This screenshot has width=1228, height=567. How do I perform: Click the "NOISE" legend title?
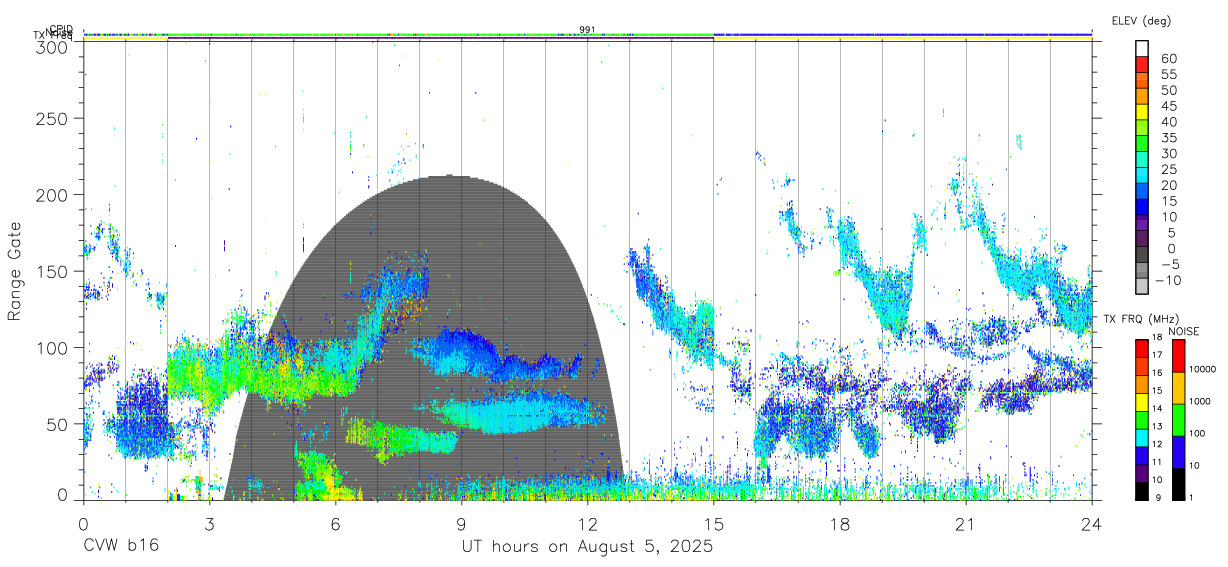[1186, 331]
